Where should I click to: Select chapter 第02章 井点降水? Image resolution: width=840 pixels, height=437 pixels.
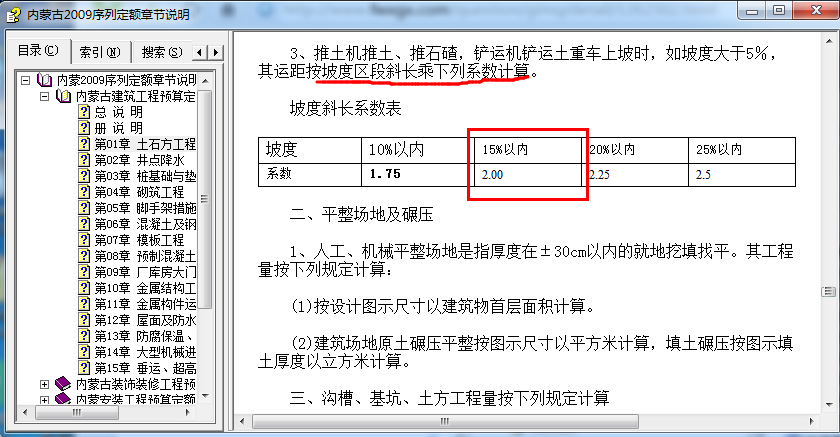(139, 160)
